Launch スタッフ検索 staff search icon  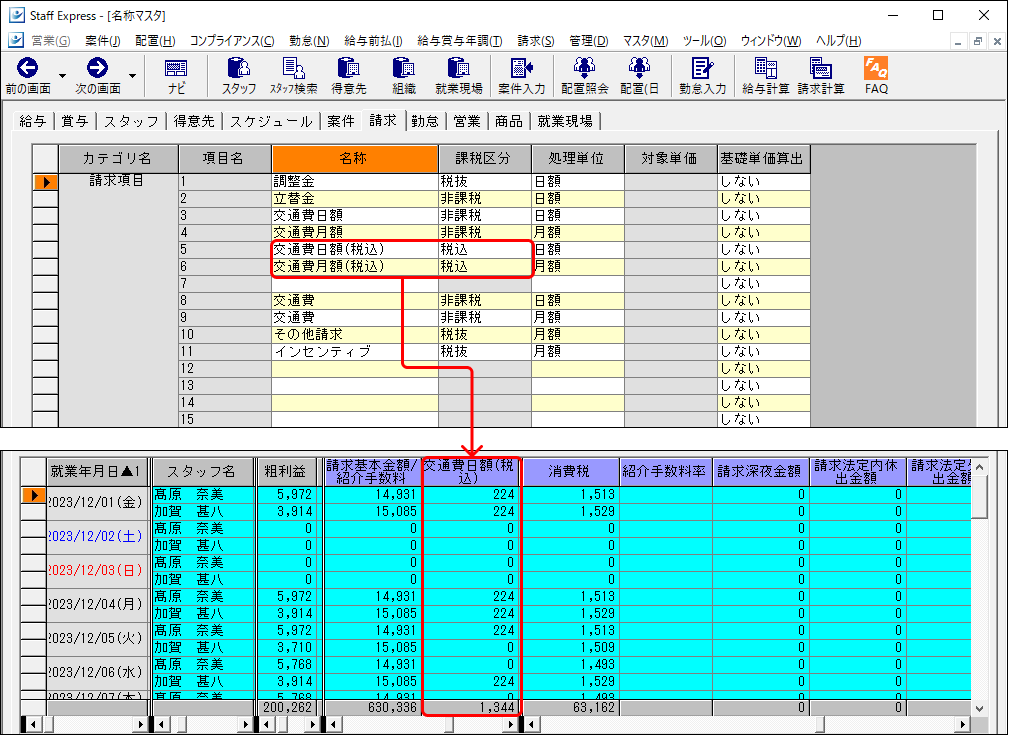coord(293,75)
